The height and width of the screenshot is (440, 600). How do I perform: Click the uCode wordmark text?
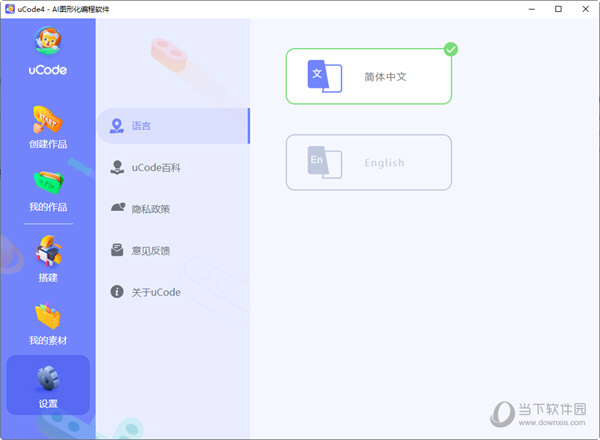pos(48,70)
